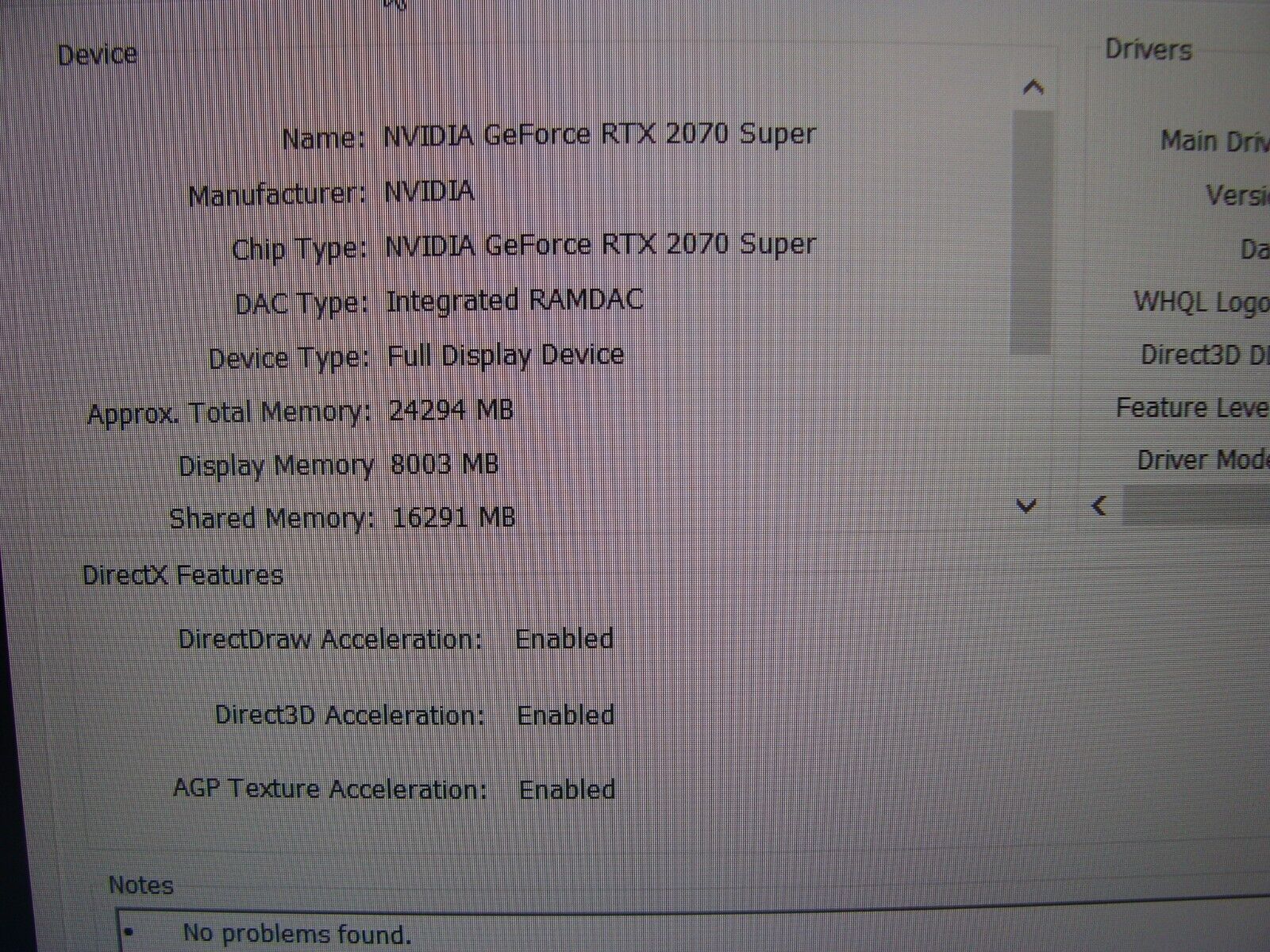Viewport: 1270px width, 952px height.
Task: Click the Direct3D Acceleration 'Enabled' value
Action: 566,715
